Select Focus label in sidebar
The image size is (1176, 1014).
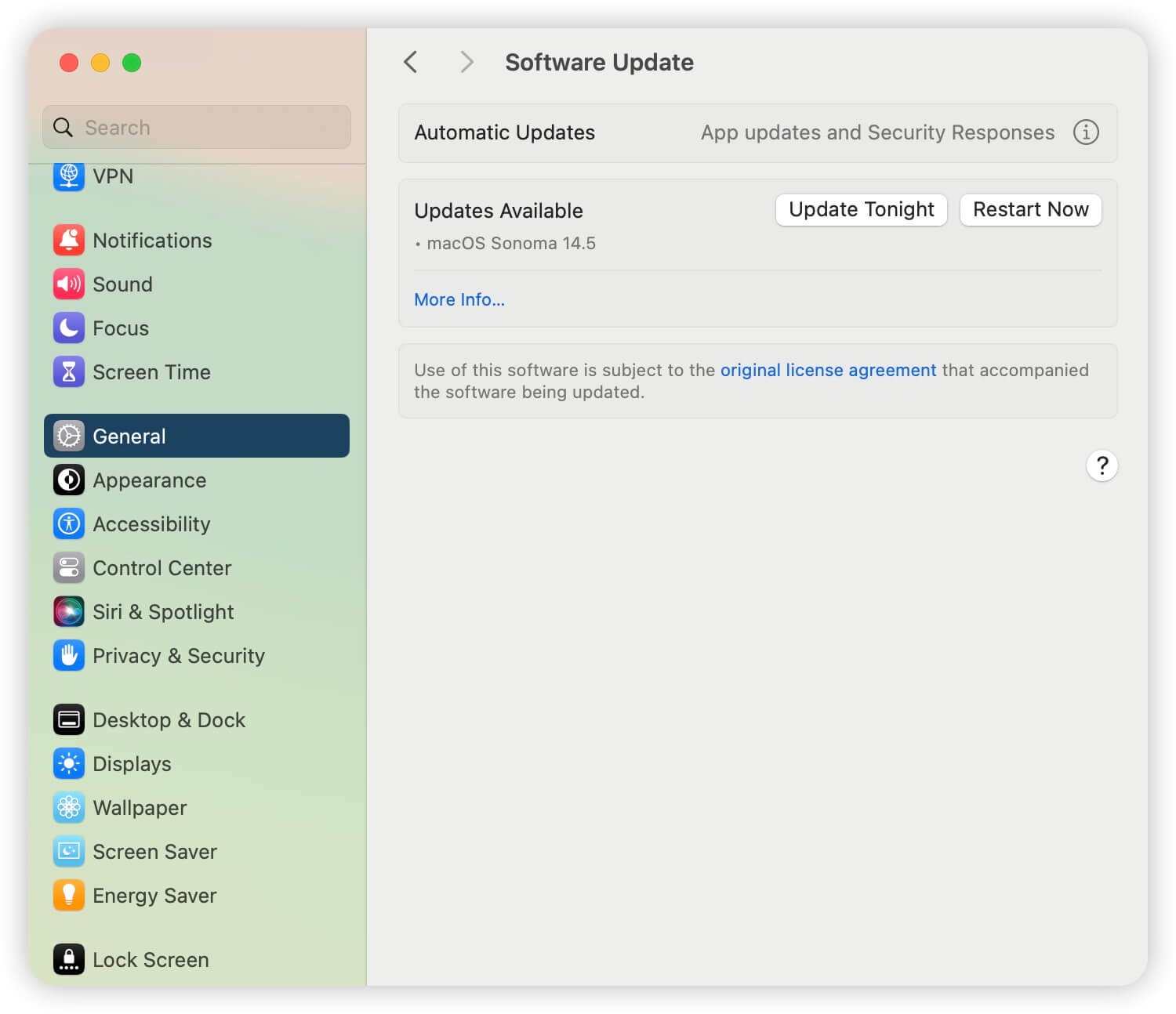pyautogui.click(x=121, y=328)
